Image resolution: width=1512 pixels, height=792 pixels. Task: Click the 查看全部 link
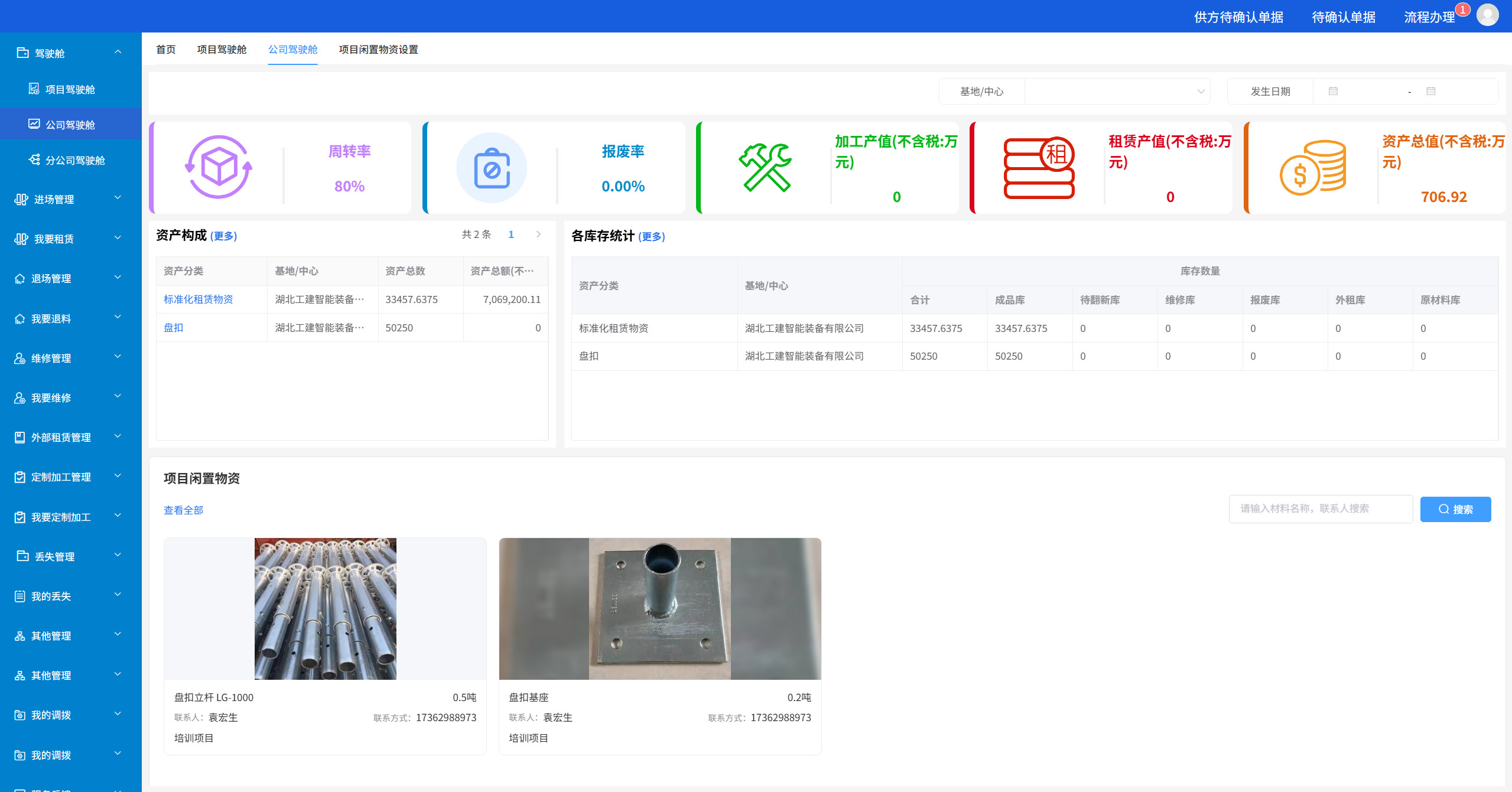[x=183, y=510]
